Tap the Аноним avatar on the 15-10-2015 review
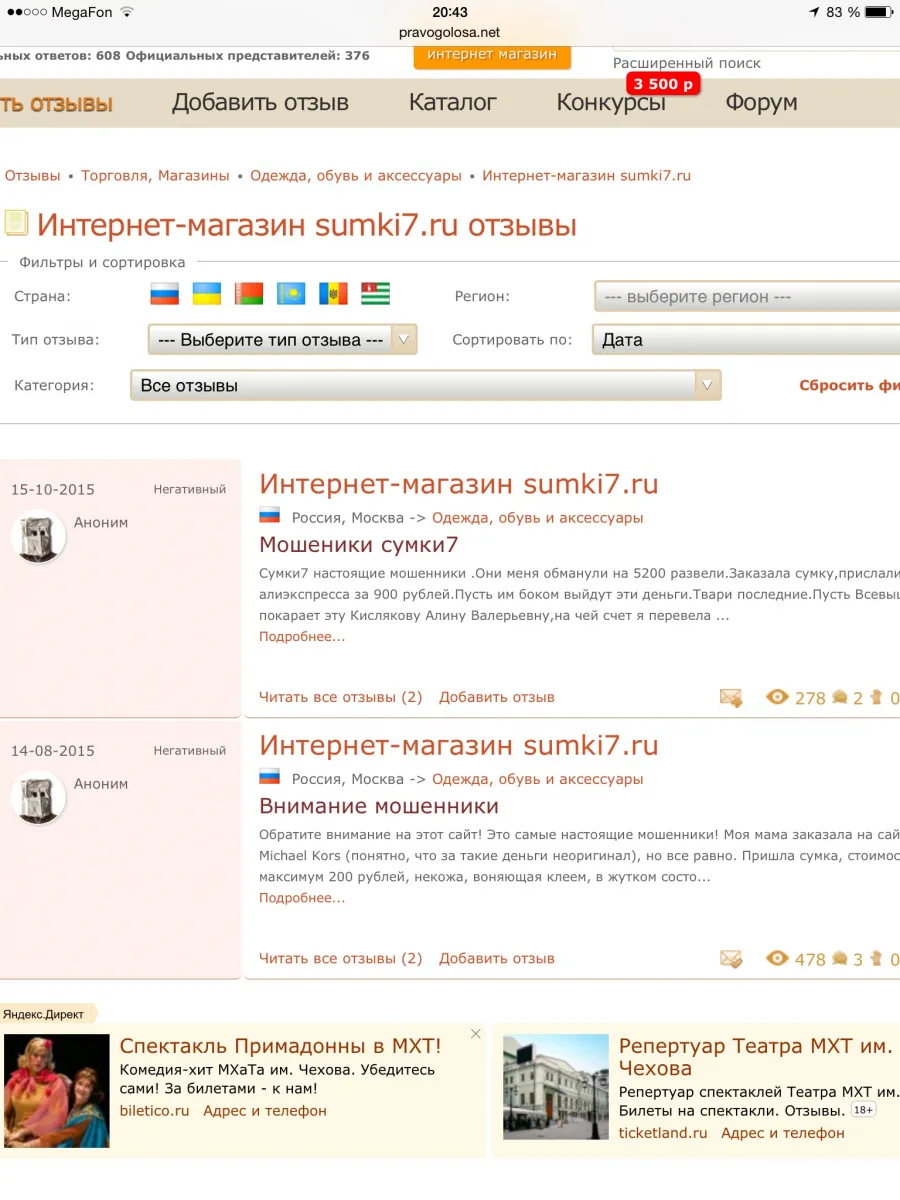Image resolution: width=900 pixels, height=1200 pixels. 38,537
